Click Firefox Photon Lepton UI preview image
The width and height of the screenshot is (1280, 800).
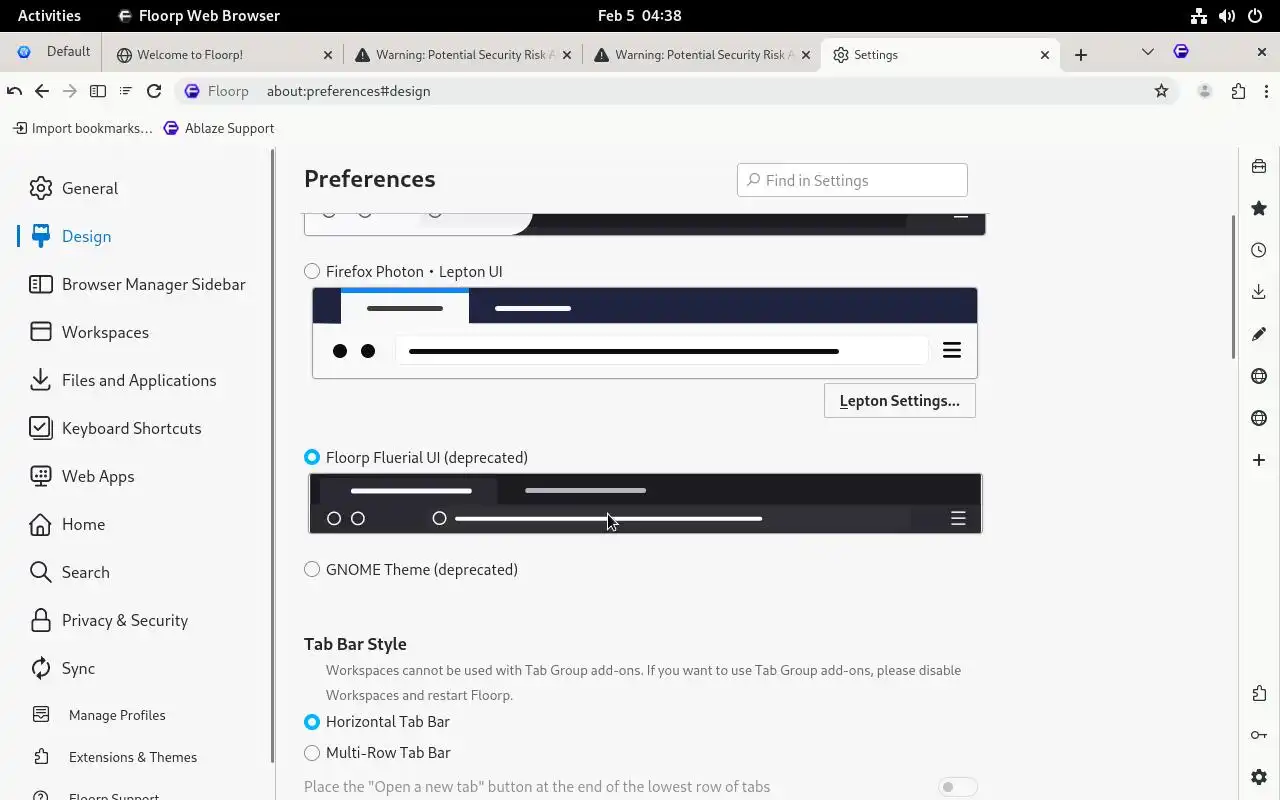coord(644,333)
